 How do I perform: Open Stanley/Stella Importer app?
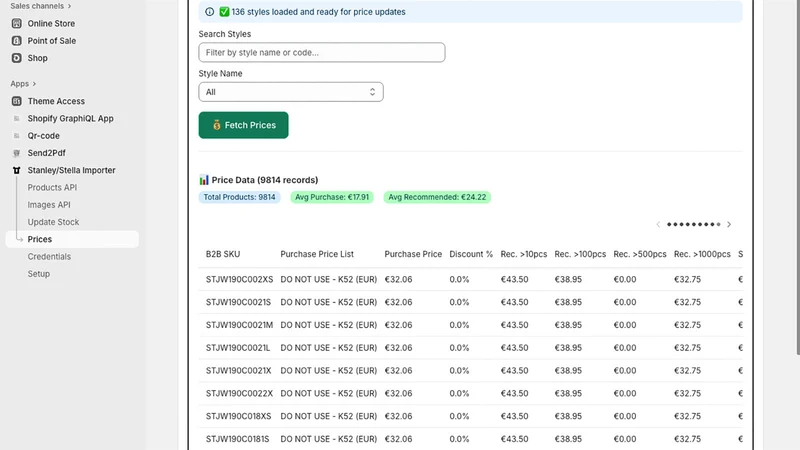(x=72, y=170)
